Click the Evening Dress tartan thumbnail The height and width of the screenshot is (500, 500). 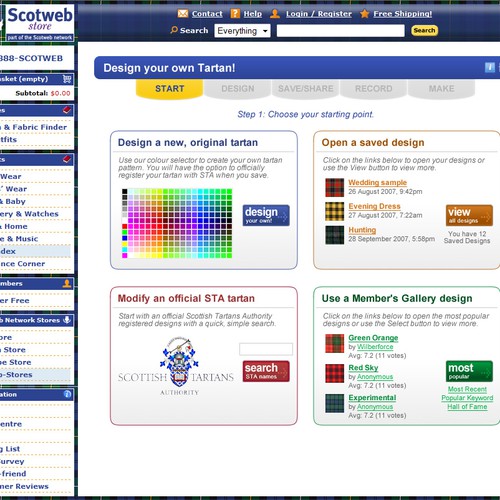tap(335, 211)
